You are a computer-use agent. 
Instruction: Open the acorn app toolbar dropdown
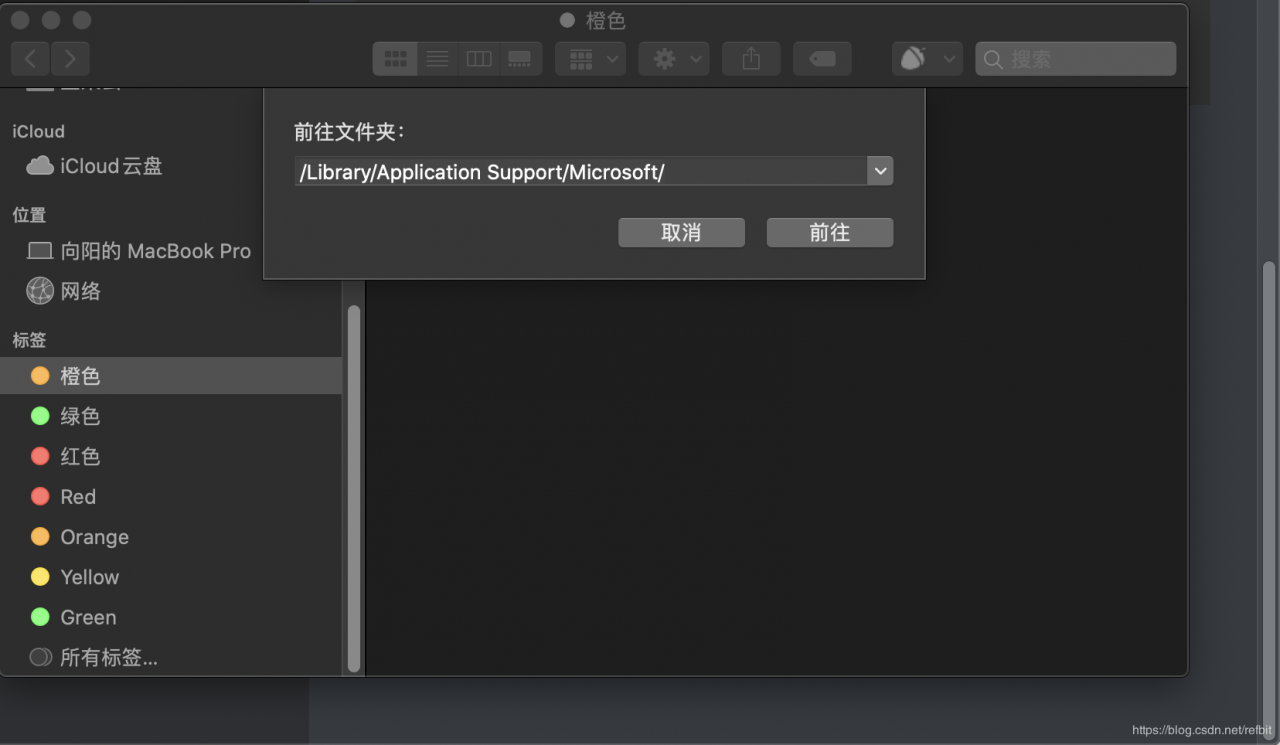tap(927, 59)
